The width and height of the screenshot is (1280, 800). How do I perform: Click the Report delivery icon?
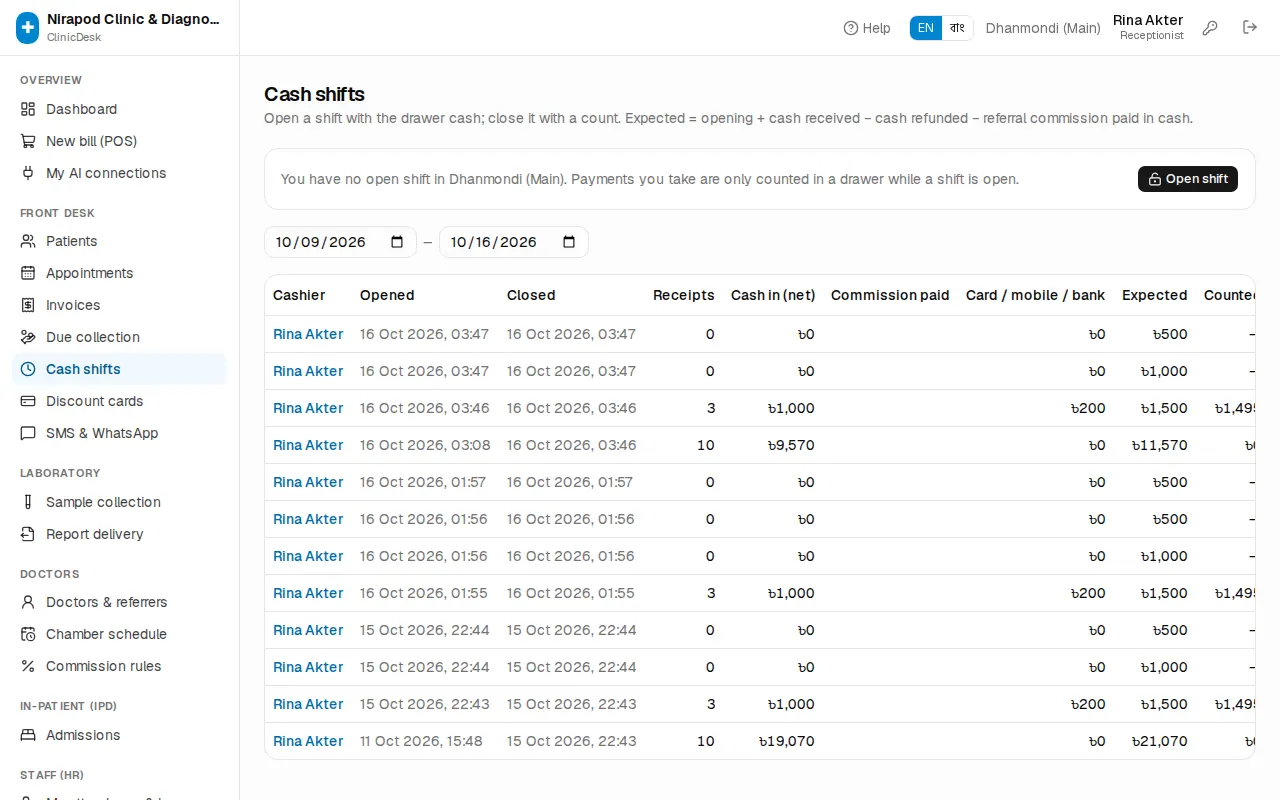28,534
